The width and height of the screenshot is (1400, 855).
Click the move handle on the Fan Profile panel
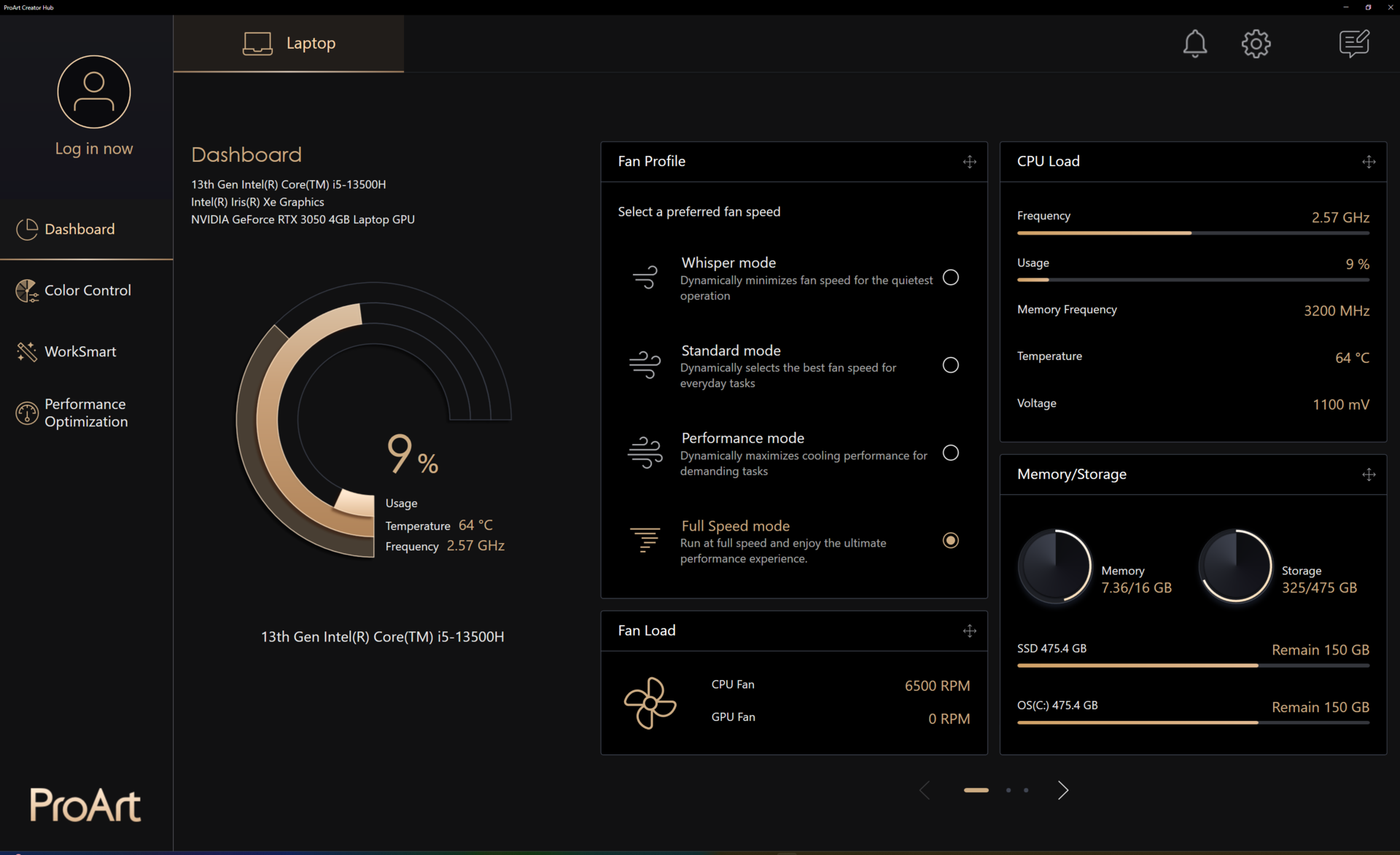969,162
